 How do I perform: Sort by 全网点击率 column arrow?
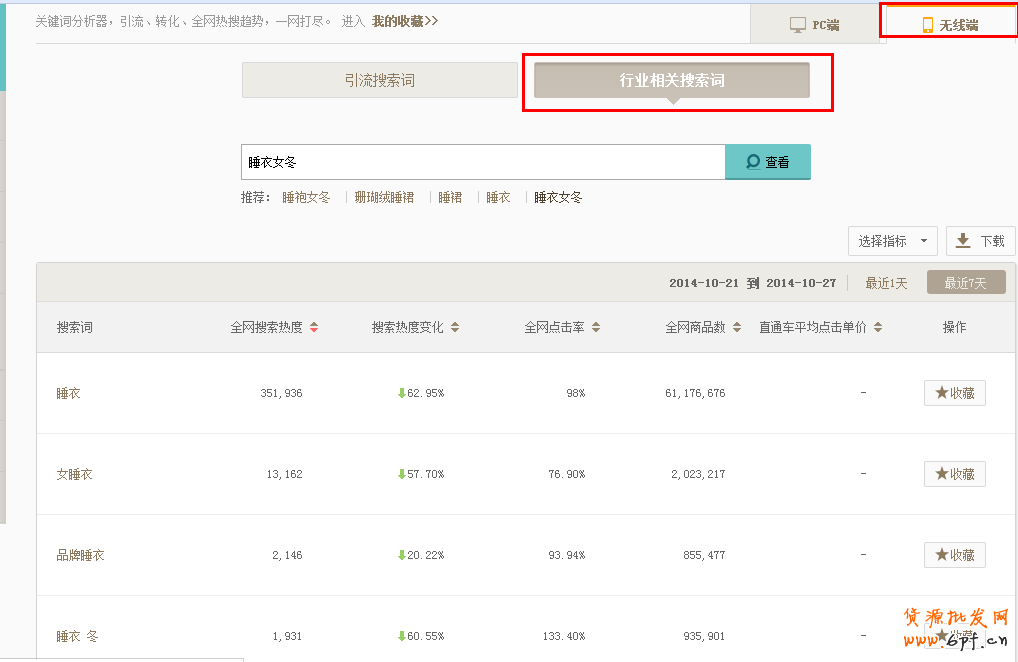[596, 328]
